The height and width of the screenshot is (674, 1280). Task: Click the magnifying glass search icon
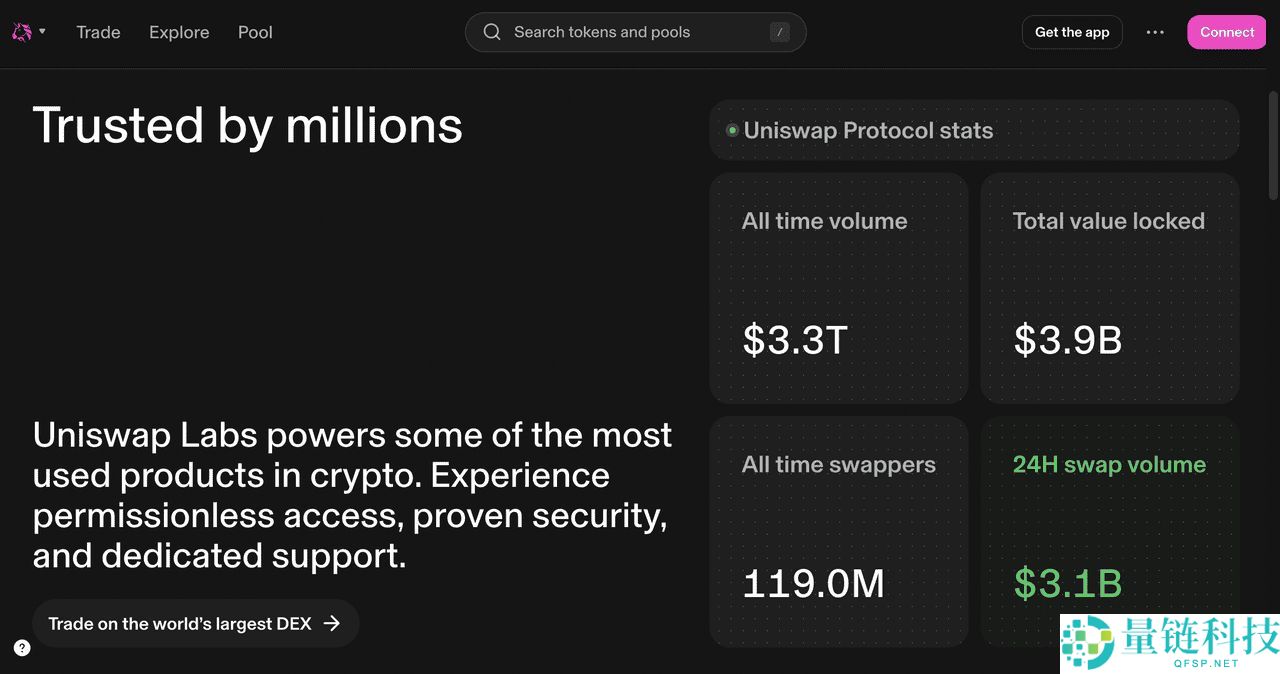(491, 31)
